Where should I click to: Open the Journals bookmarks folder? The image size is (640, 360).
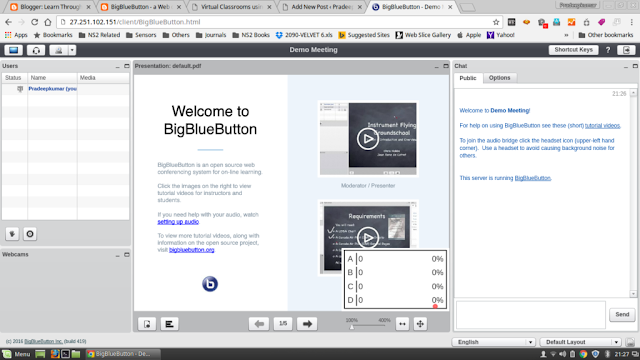point(211,35)
